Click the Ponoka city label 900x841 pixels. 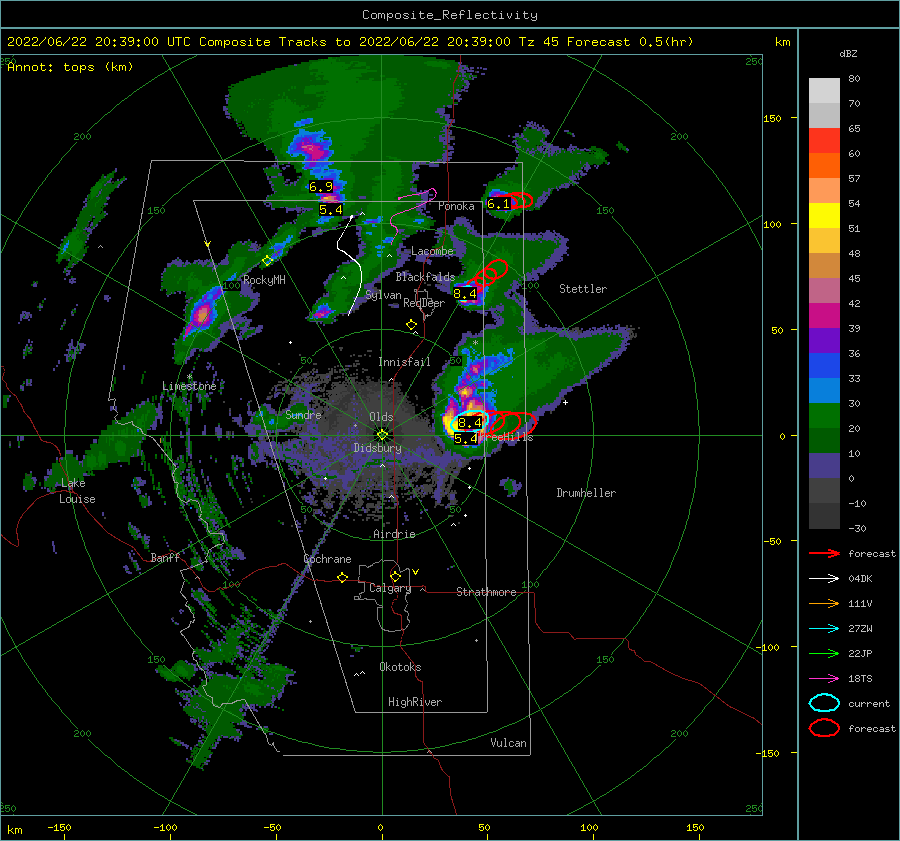[x=456, y=206]
